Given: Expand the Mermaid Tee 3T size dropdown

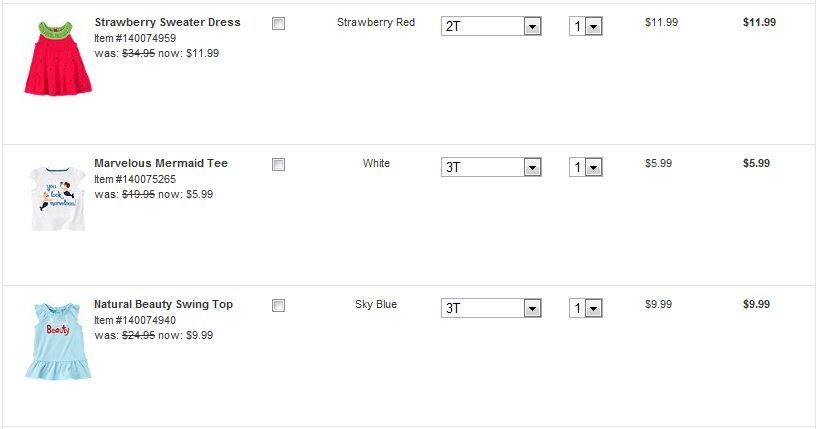Looking at the screenshot, I should click(x=490, y=167).
